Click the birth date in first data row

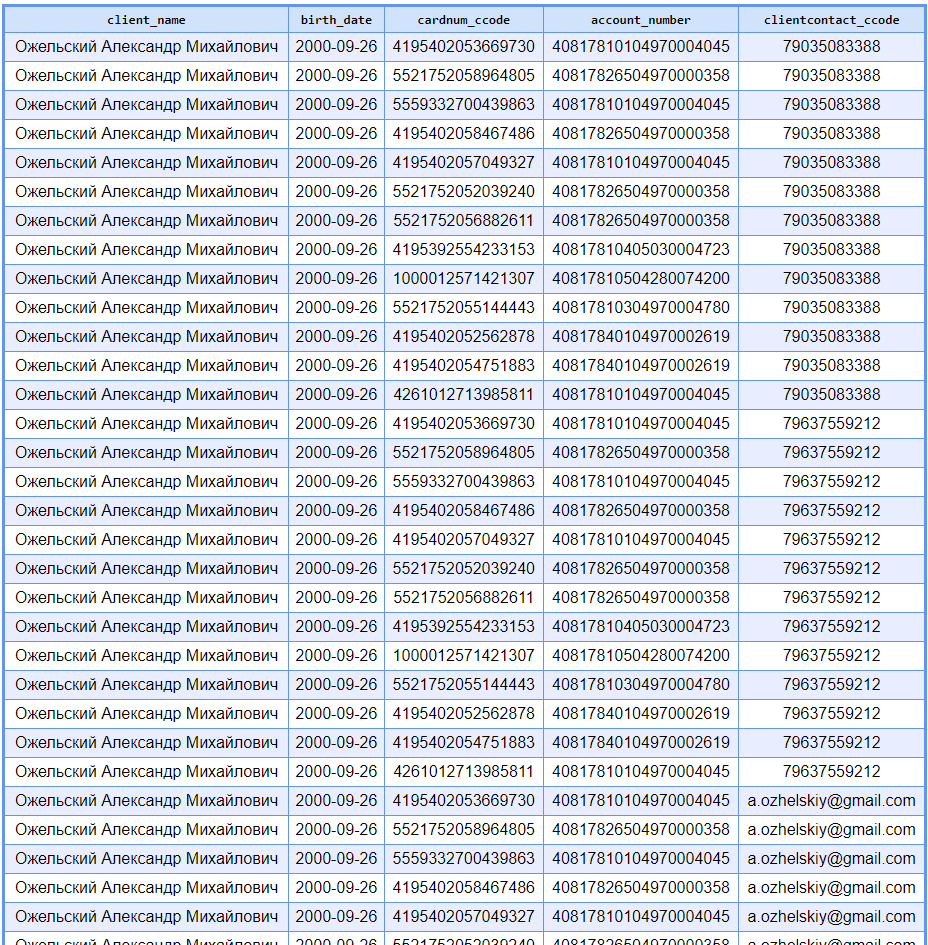(x=336, y=46)
